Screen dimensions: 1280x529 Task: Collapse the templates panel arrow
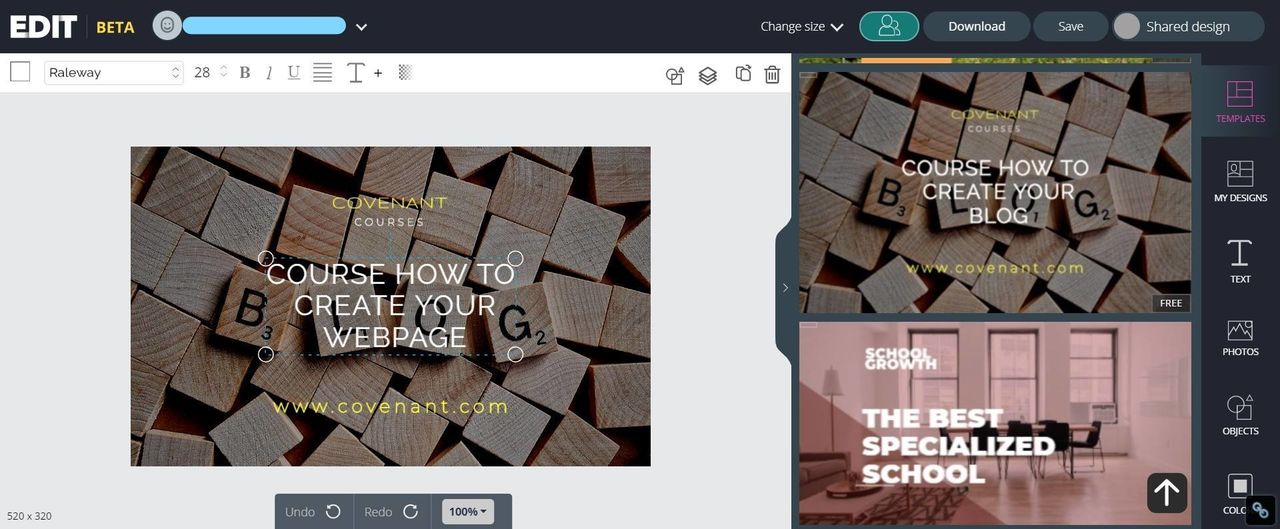click(x=785, y=288)
